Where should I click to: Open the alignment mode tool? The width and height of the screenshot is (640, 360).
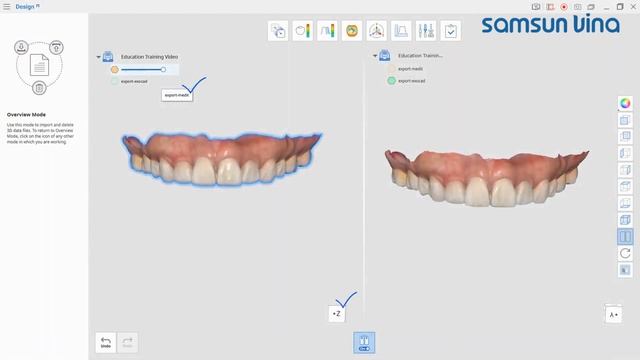278,31
